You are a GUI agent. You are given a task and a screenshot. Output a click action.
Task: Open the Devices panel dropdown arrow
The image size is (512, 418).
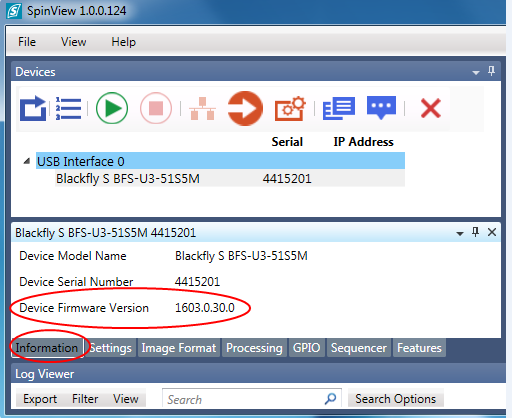pyautogui.click(x=476, y=72)
